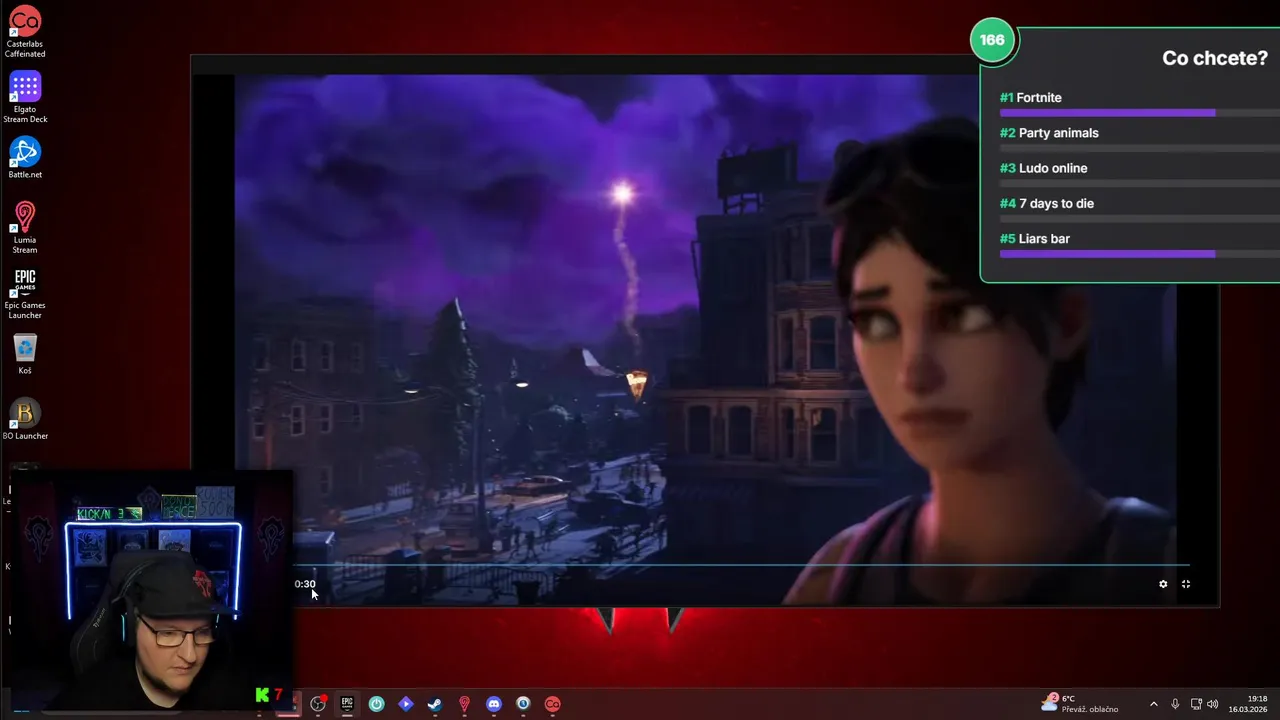The image size is (1280, 720).
Task: Select the Party animals poll option
Action: click(1049, 133)
